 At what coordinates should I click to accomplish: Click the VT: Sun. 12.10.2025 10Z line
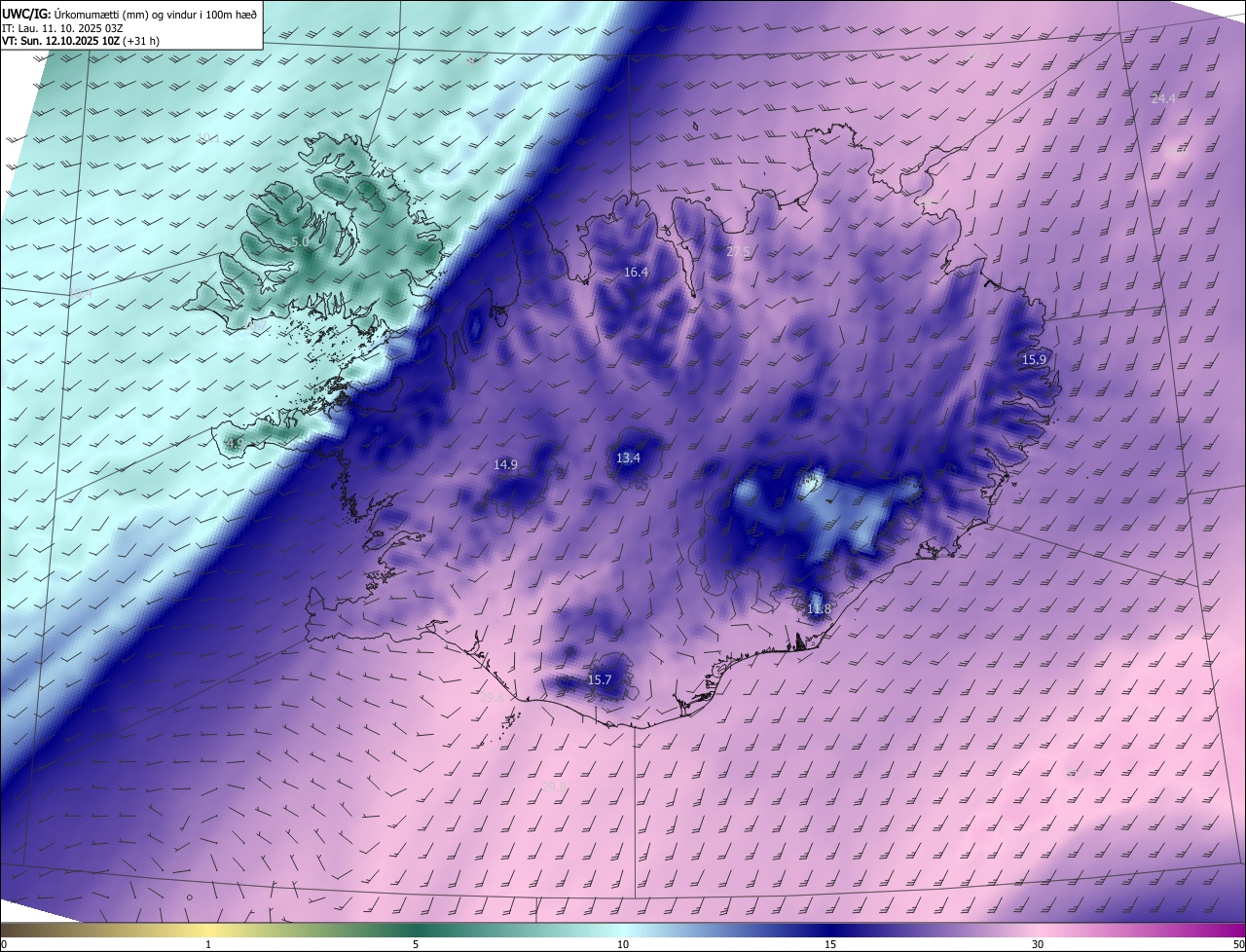coord(81,42)
